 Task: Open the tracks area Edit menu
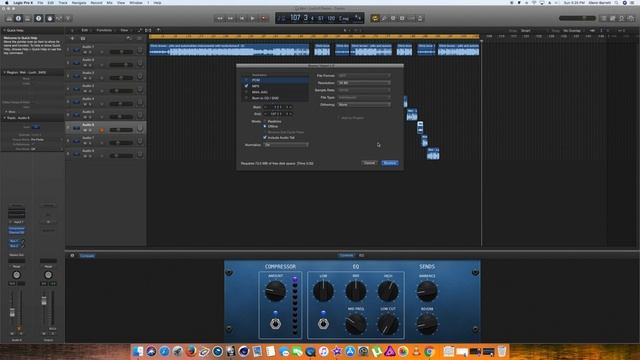pos(84,30)
